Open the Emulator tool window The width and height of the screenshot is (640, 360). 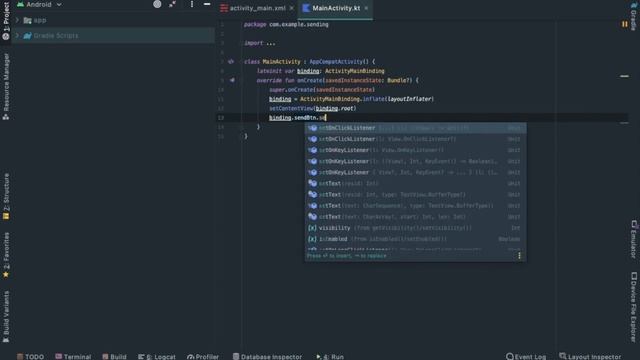click(x=633, y=239)
